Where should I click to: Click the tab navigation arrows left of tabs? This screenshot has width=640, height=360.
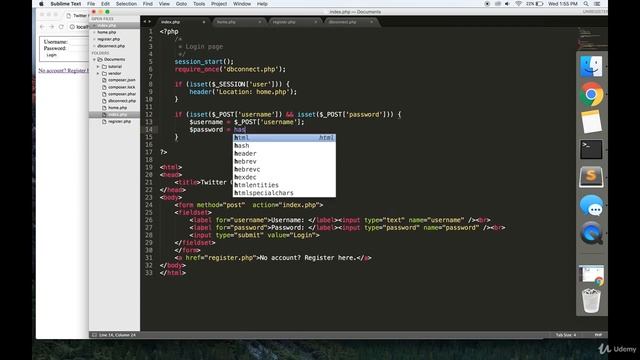click(147, 22)
